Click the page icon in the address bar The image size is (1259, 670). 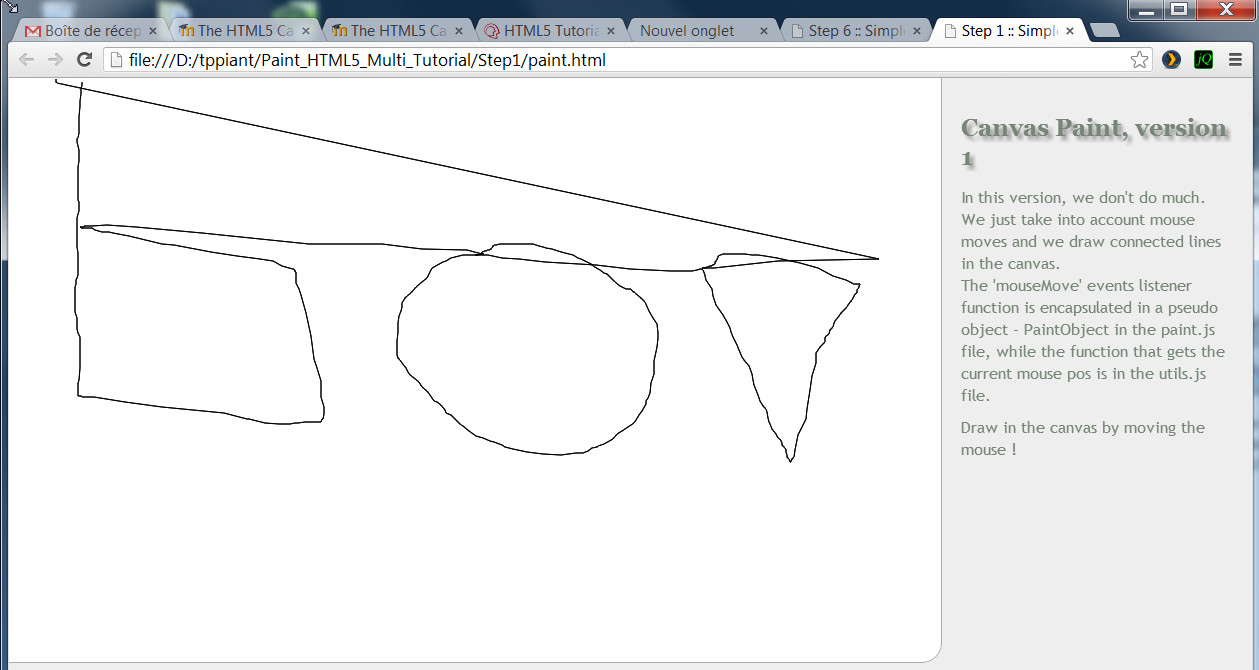tap(115, 60)
